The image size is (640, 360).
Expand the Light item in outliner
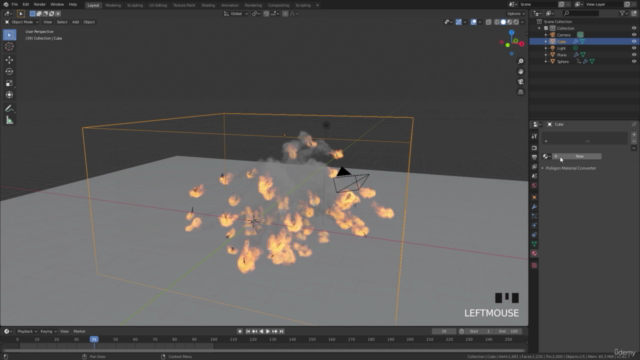[546, 48]
